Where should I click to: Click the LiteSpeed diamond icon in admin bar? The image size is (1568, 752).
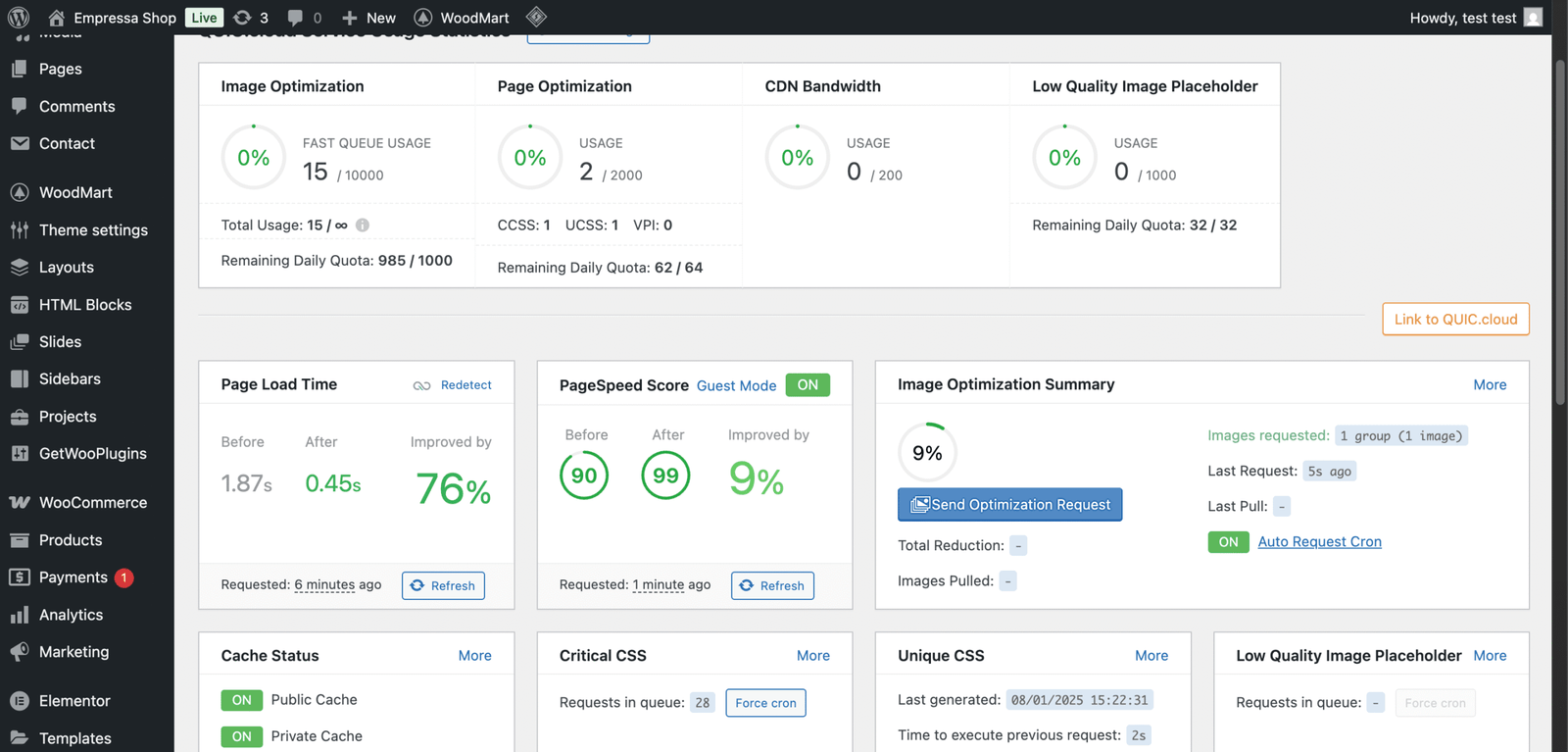(536, 17)
